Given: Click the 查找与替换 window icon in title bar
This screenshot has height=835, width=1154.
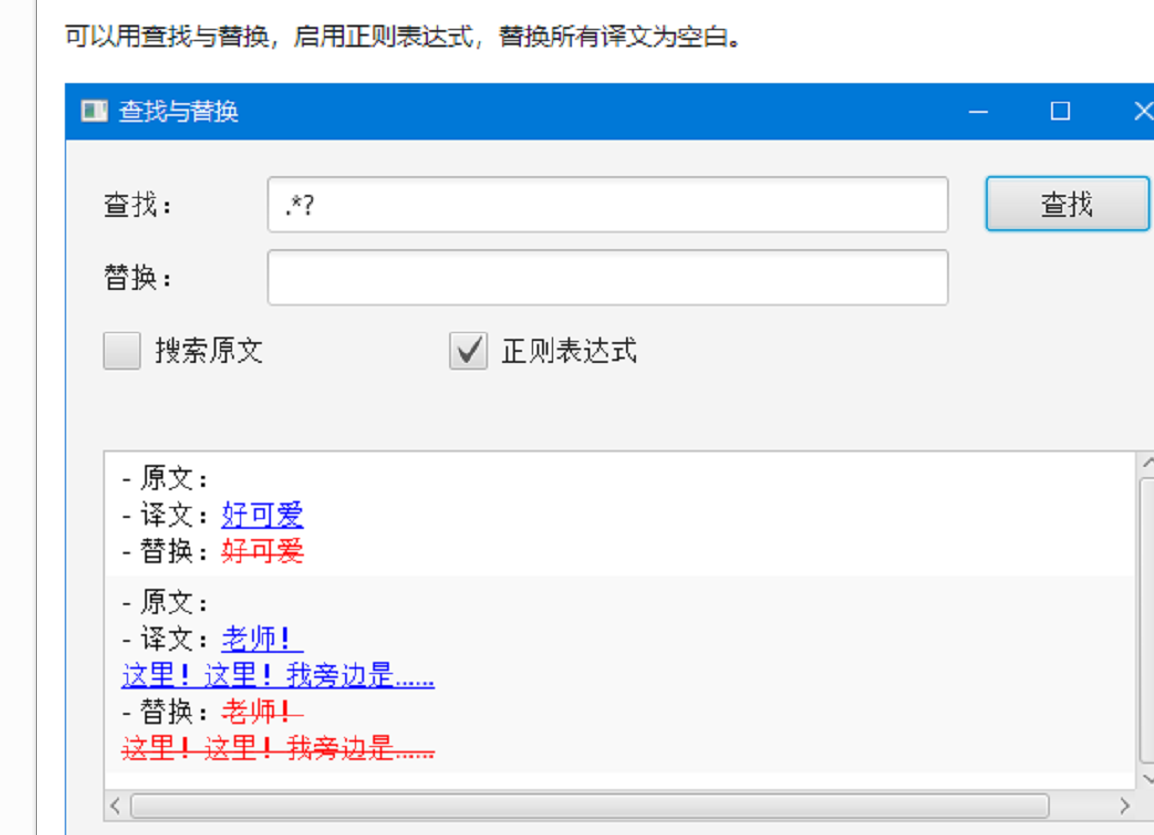Looking at the screenshot, I should 95,110.
